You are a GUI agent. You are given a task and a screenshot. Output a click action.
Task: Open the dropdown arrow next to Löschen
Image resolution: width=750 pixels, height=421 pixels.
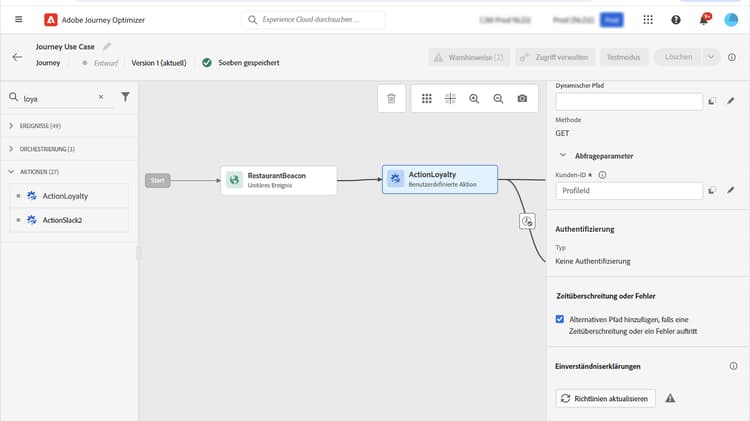pyautogui.click(x=711, y=57)
